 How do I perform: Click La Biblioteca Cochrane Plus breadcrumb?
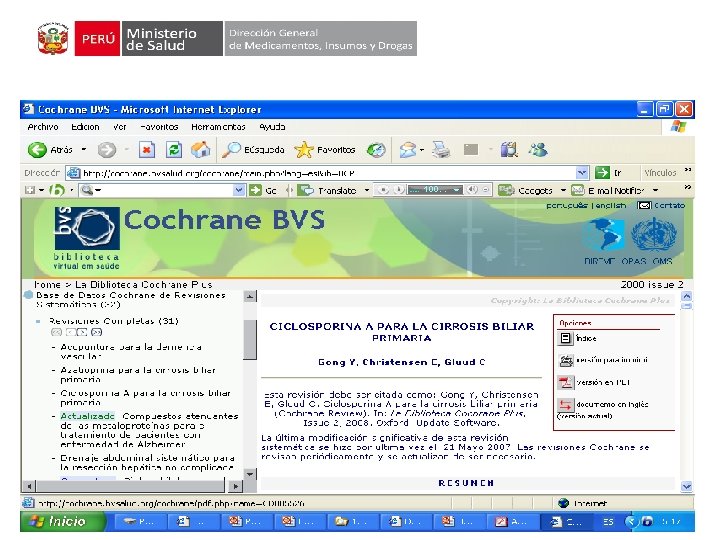(x=143, y=285)
